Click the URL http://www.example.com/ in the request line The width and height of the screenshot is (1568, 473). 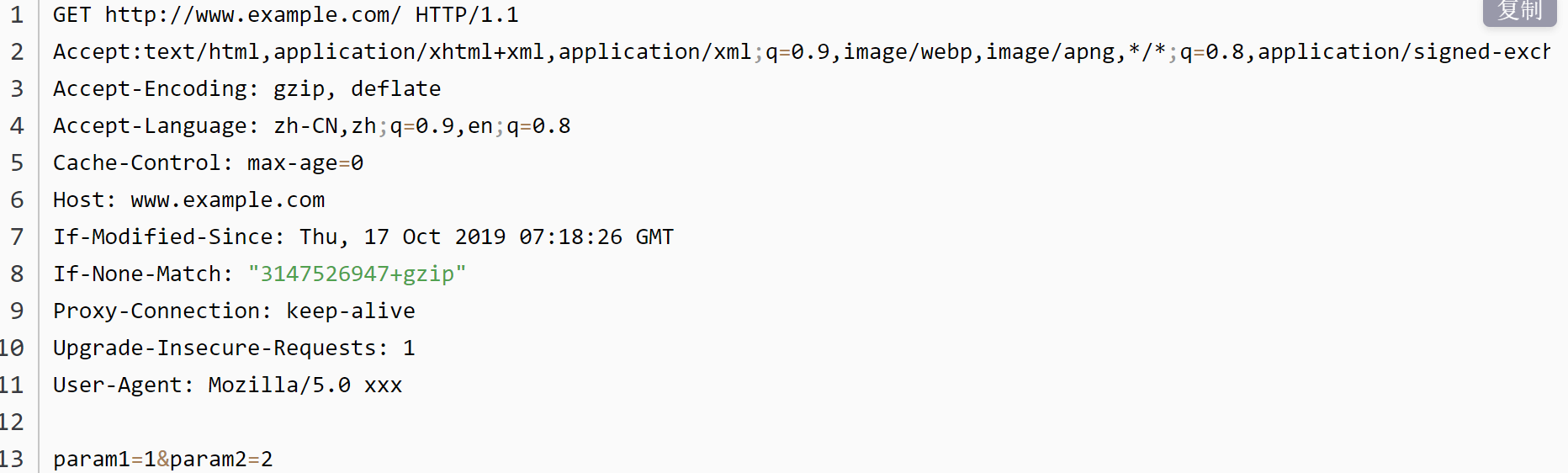252,15
